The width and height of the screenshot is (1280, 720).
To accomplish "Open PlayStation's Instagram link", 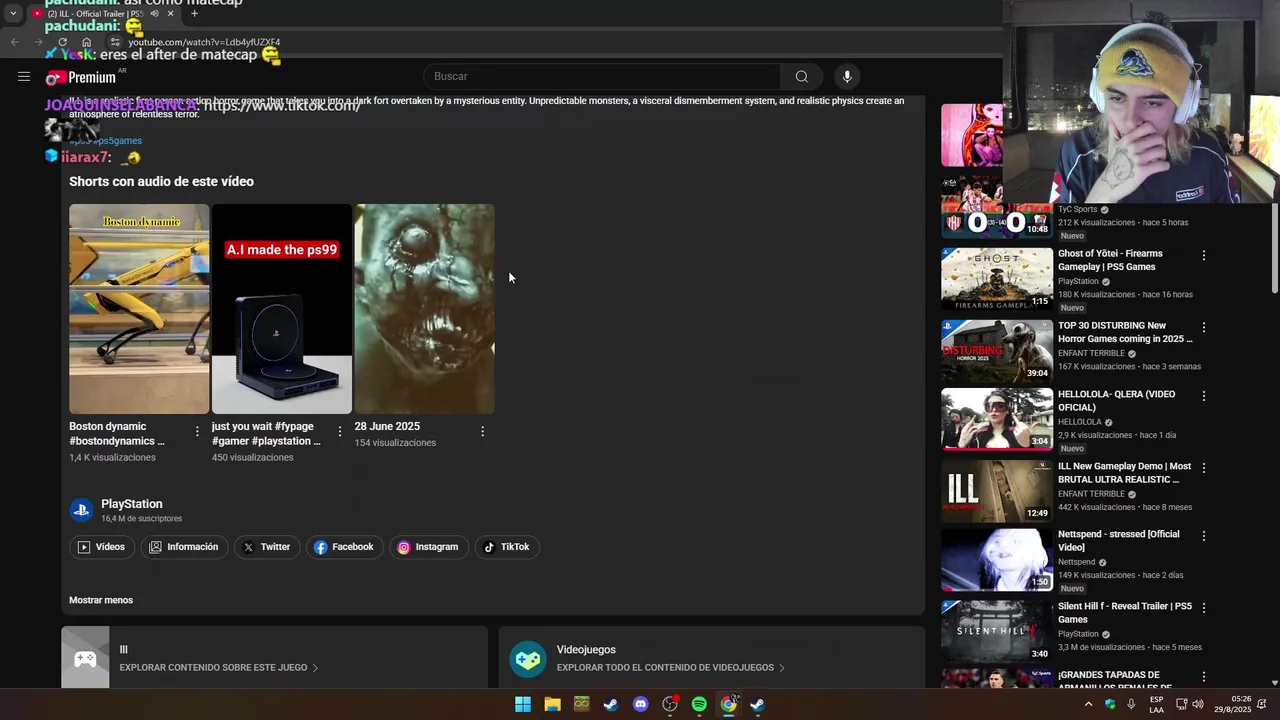I will point(428,547).
